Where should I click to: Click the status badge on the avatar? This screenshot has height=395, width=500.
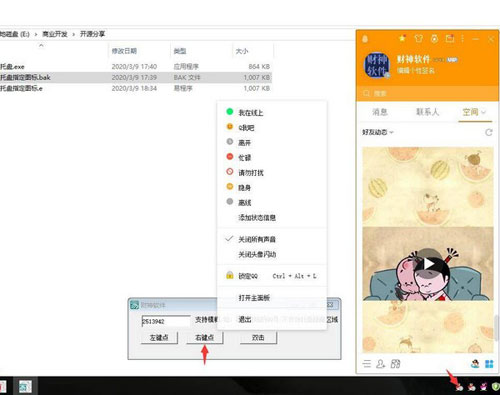pos(387,76)
